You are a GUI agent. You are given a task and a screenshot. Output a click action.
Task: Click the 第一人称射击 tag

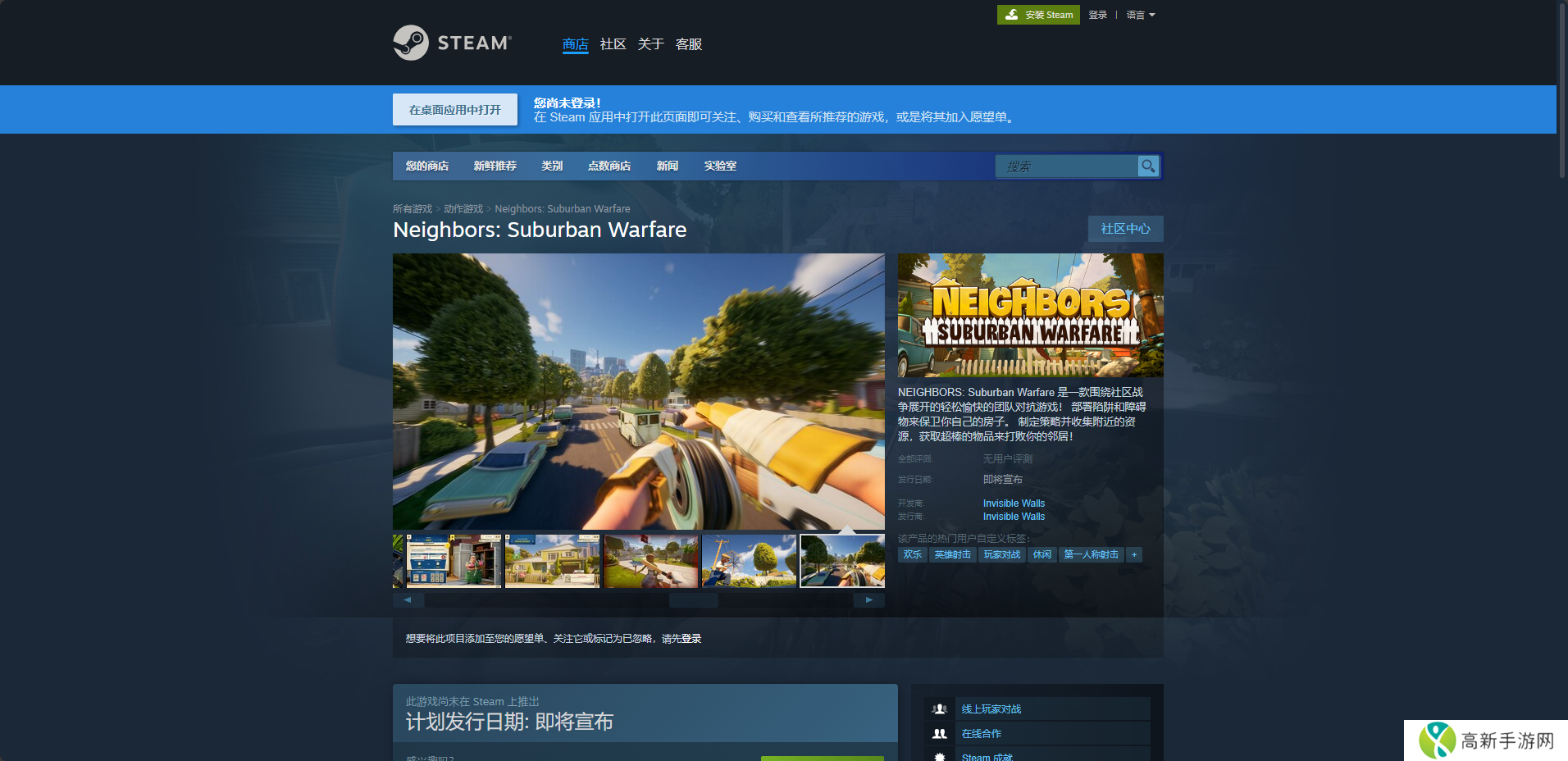1091,555
